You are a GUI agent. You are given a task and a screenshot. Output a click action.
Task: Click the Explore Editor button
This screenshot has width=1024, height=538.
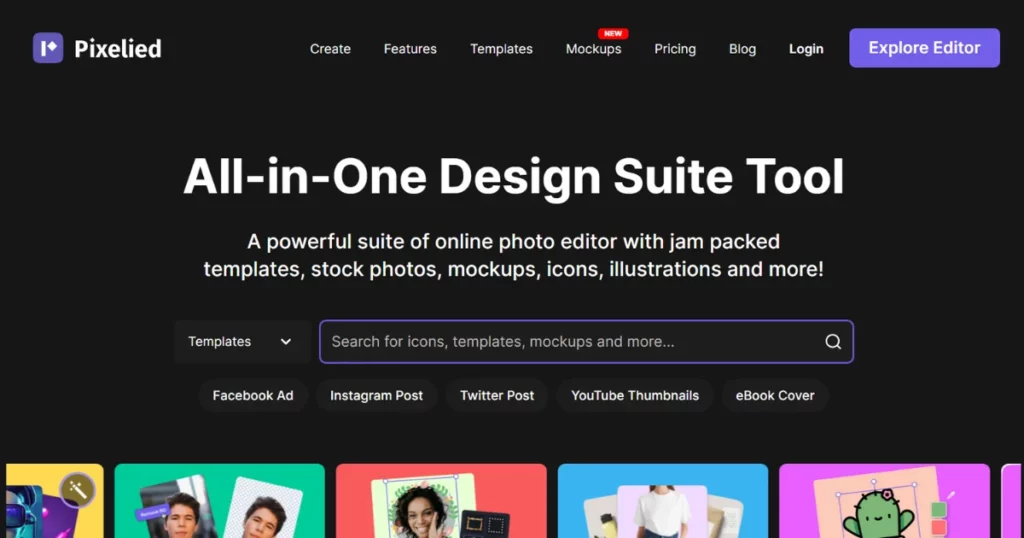[924, 48]
